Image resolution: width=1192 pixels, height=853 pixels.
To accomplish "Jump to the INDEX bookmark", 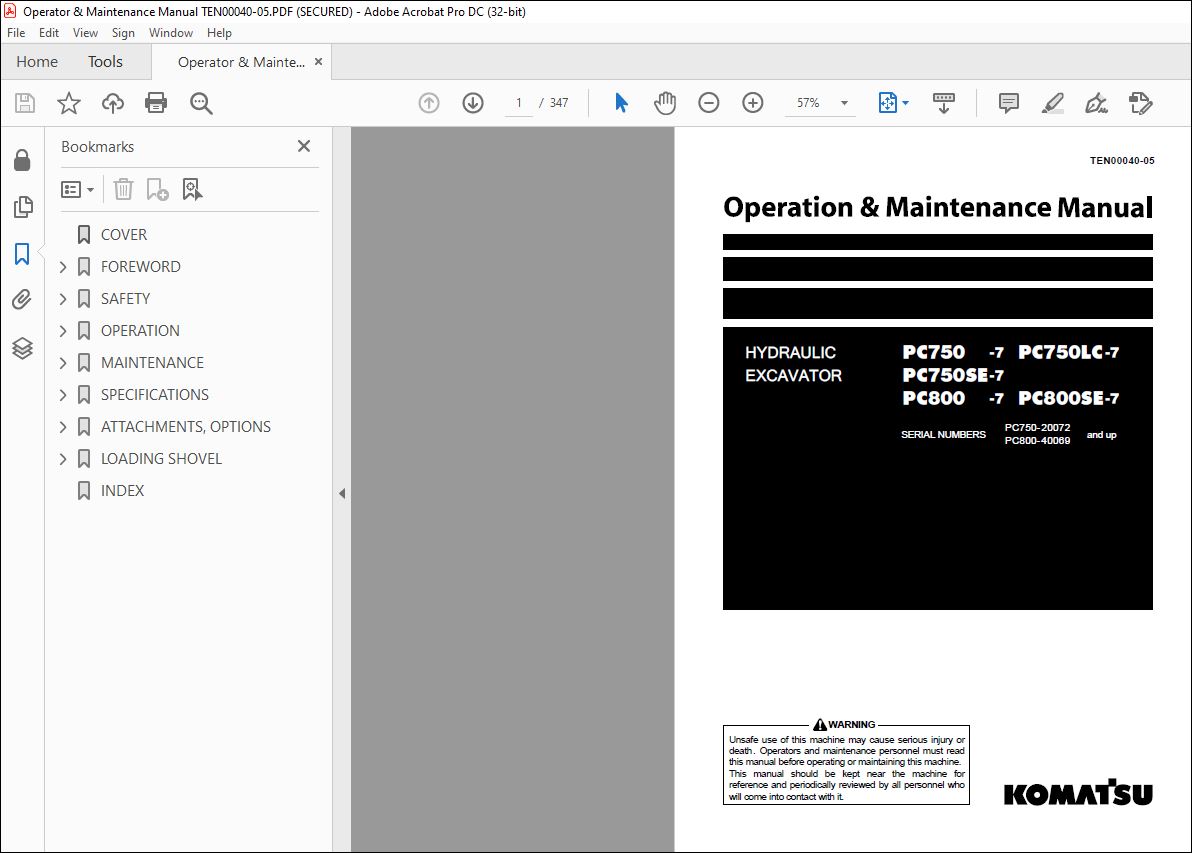I will pyautogui.click(x=122, y=490).
